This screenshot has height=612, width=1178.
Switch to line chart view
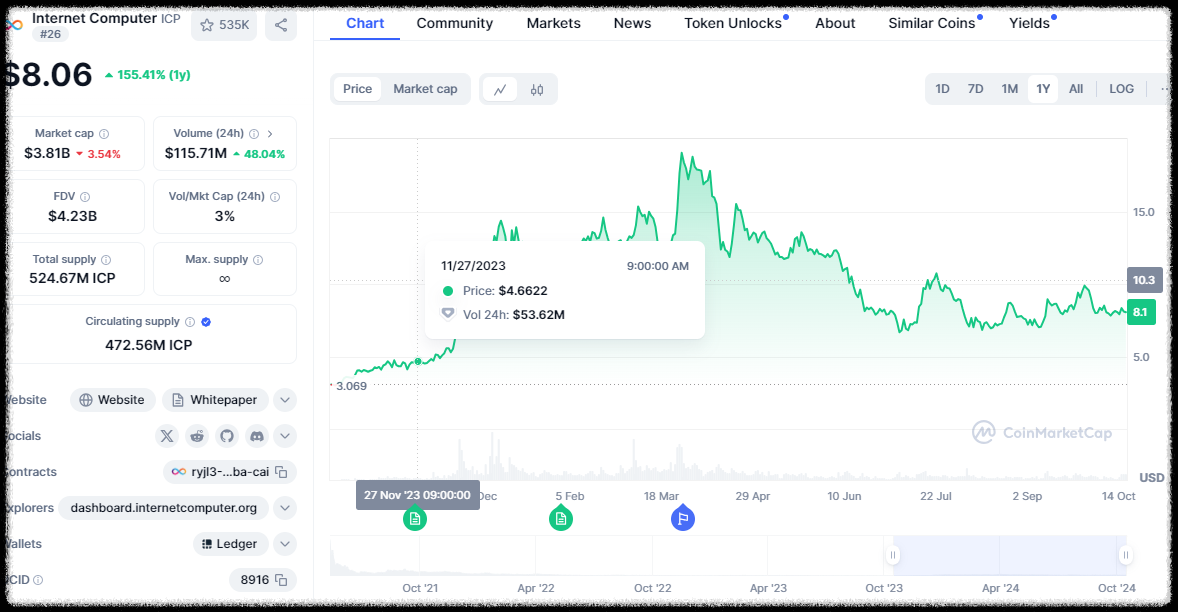pyautogui.click(x=500, y=89)
